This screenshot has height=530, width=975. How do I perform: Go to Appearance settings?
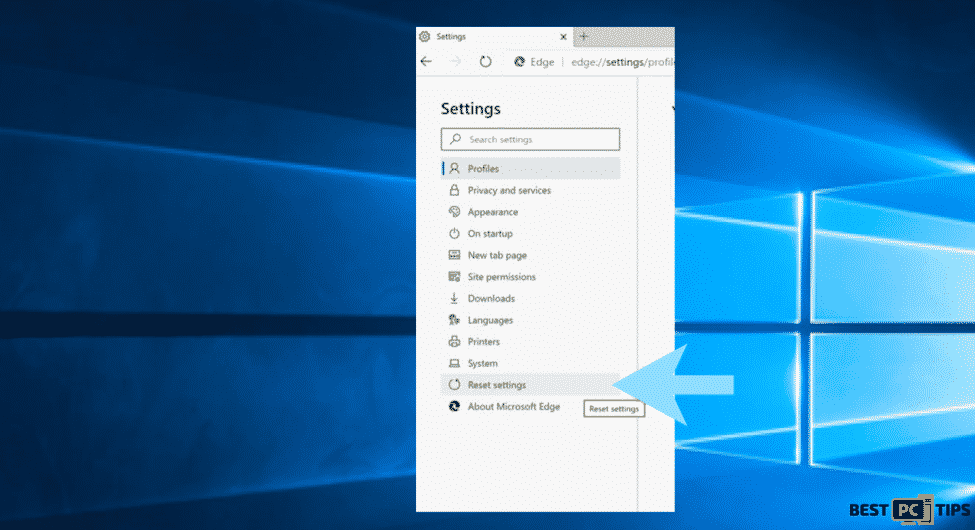530,212
